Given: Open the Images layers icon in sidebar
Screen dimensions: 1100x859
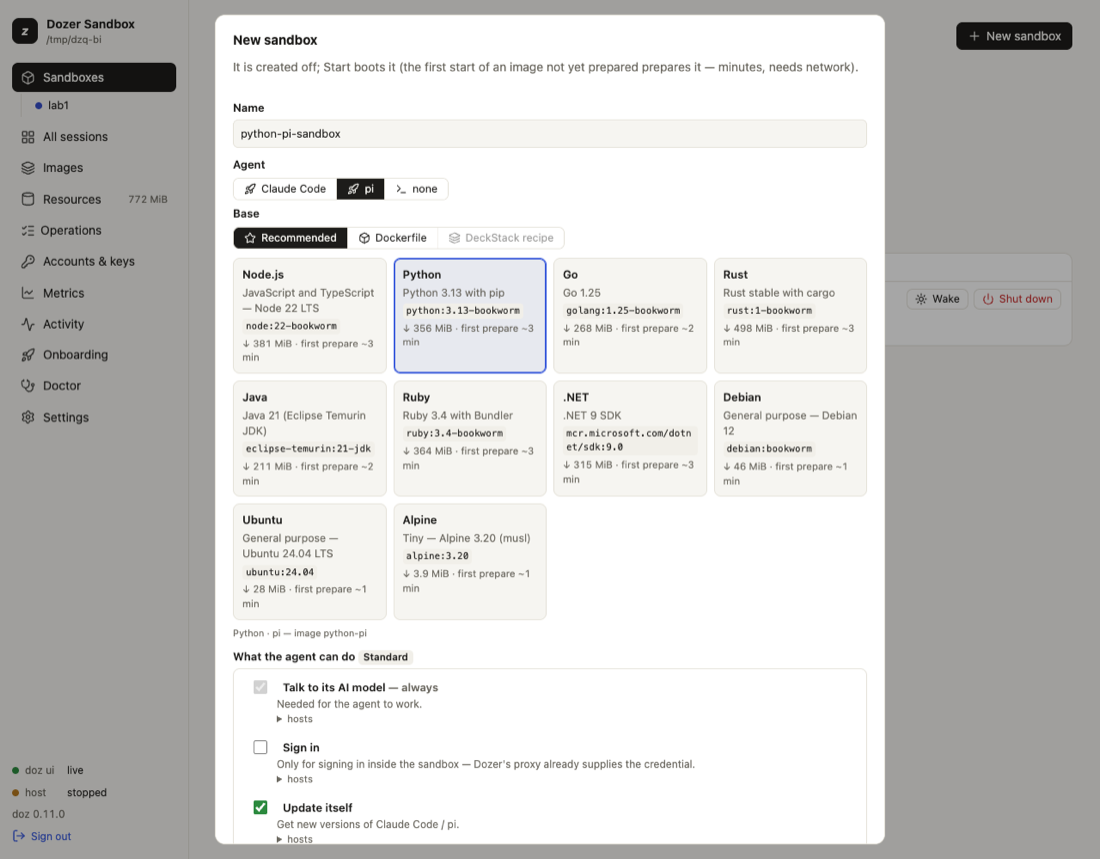Looking at the screenshot, I should pyautogui.click(x=28, y=168).
